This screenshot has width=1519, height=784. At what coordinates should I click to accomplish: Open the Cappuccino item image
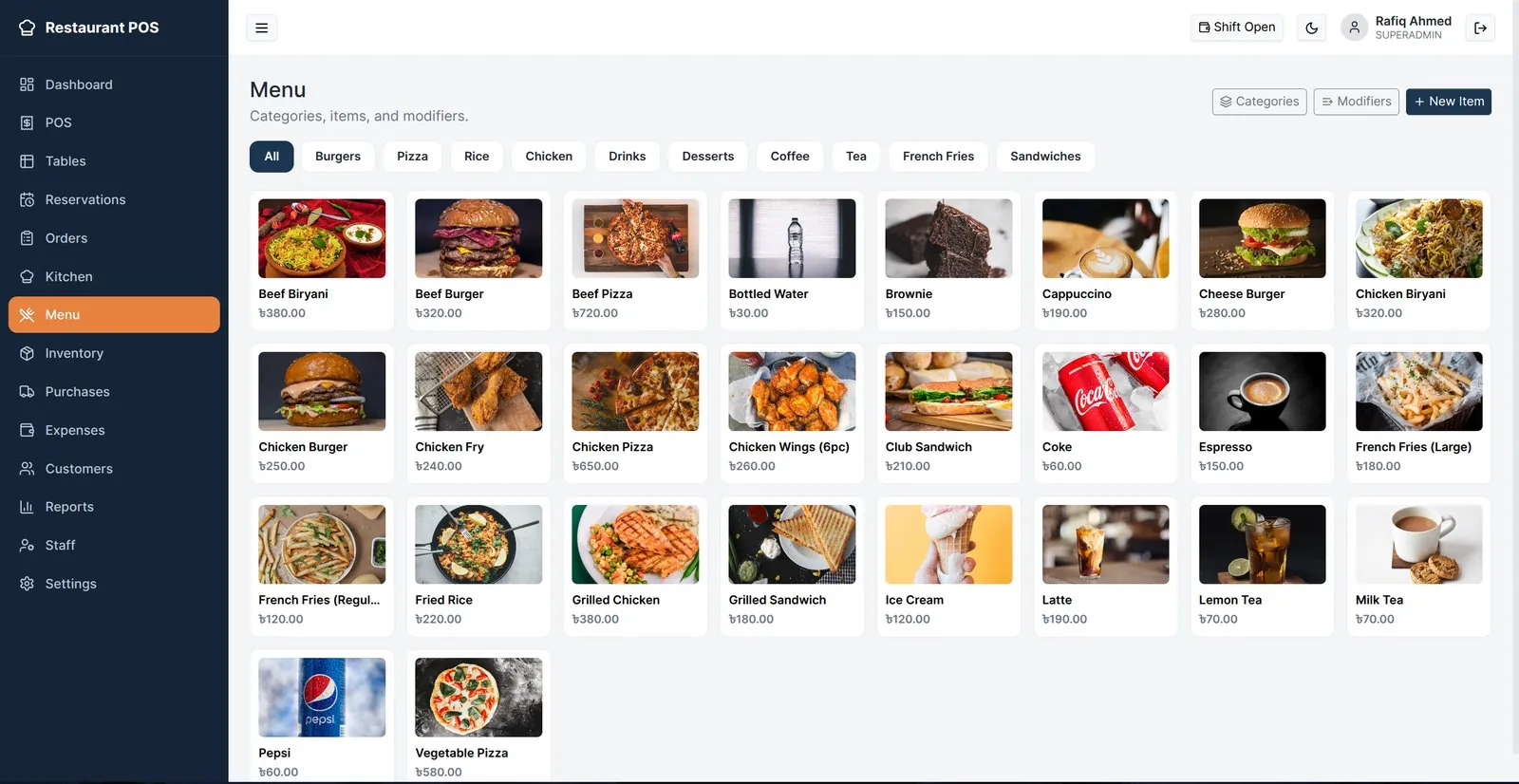click(1105, 238)
